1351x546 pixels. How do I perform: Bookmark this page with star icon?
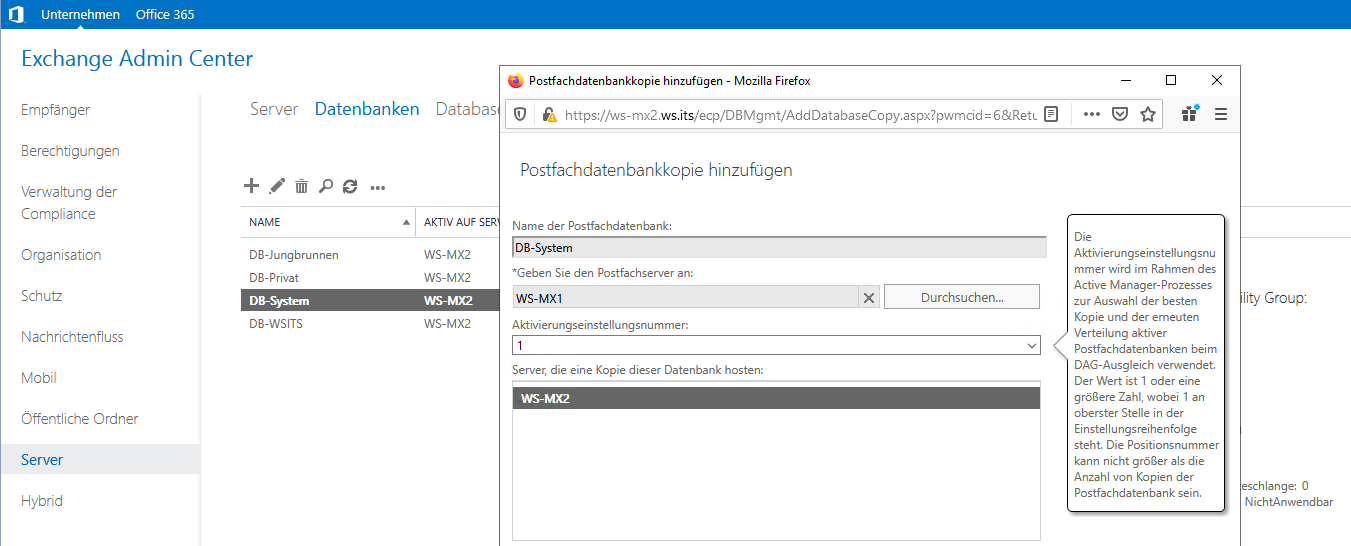click(x=1148, y=114)
